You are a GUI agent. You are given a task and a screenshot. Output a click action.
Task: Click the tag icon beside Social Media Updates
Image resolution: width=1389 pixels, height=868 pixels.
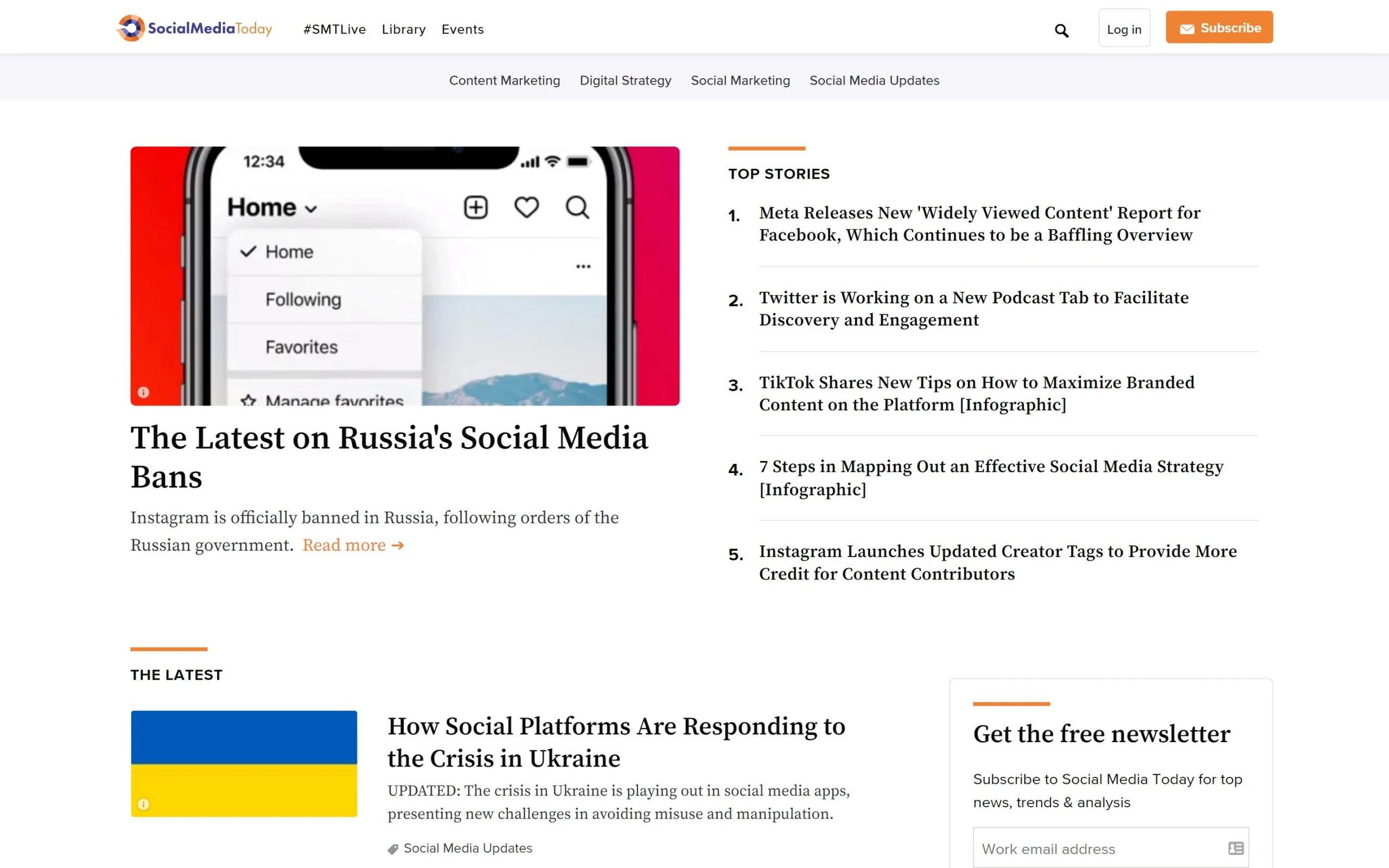393,849
